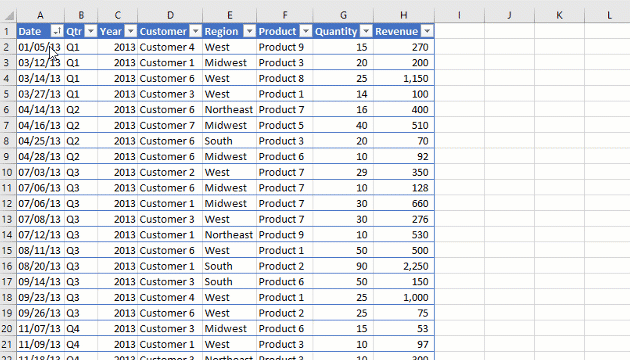
Task: Select revenue cell showing 1,000
Action: click(x=404, y=297)
